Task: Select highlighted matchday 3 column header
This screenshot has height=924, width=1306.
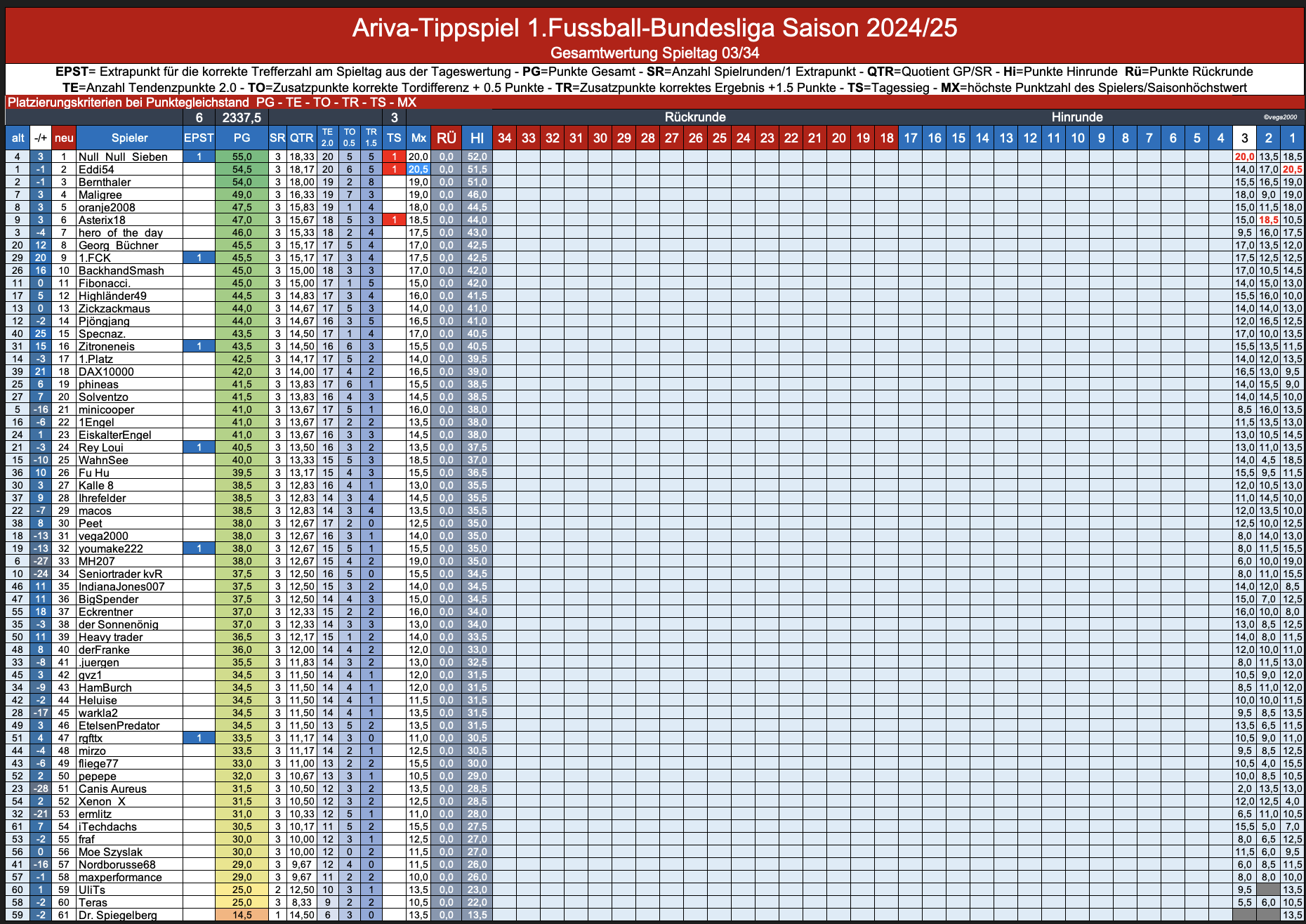Action: (x=1244, y=138)
